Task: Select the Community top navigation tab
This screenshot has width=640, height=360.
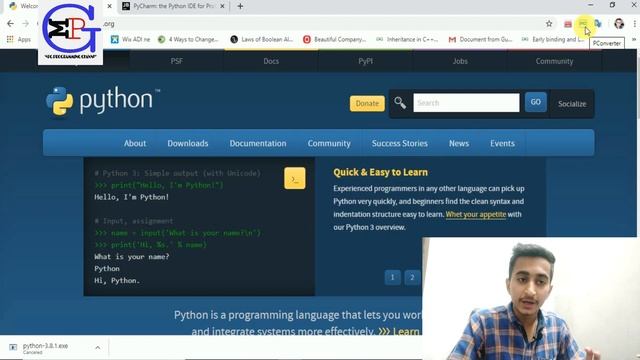Action: coord(554,61)
